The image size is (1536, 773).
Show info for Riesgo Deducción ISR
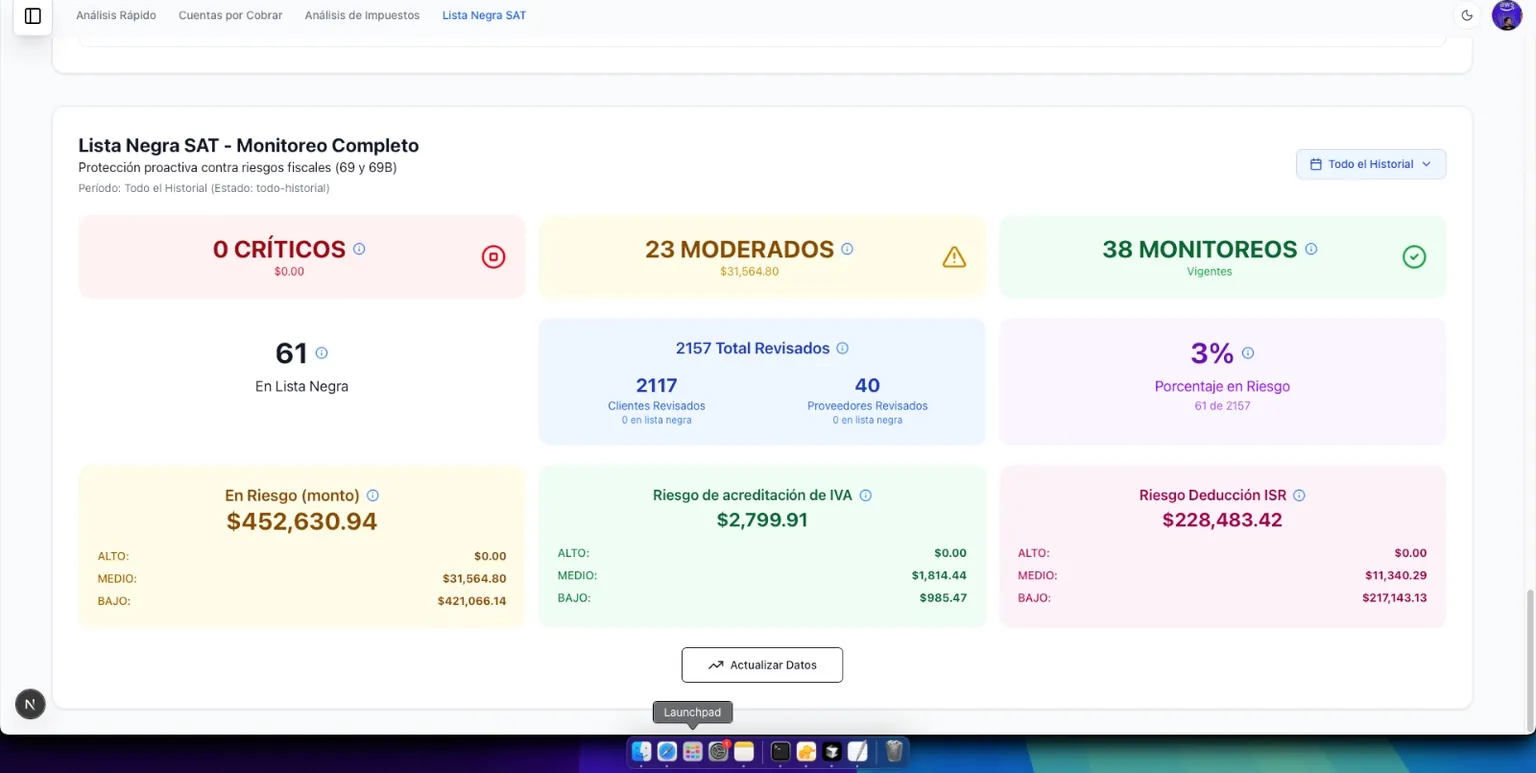1299,495
